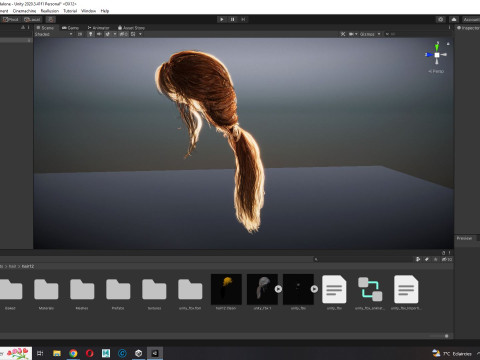Toggle Persp projection label under gizmo

pyautogui.click(x=436, y=71)
